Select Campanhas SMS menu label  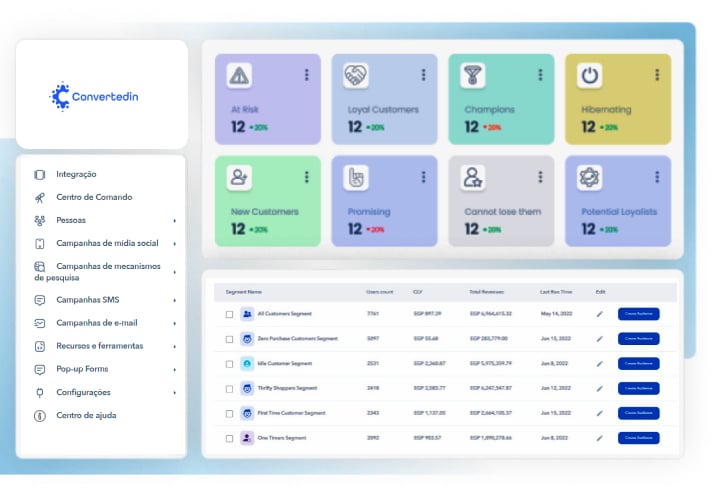pos(88,300)
